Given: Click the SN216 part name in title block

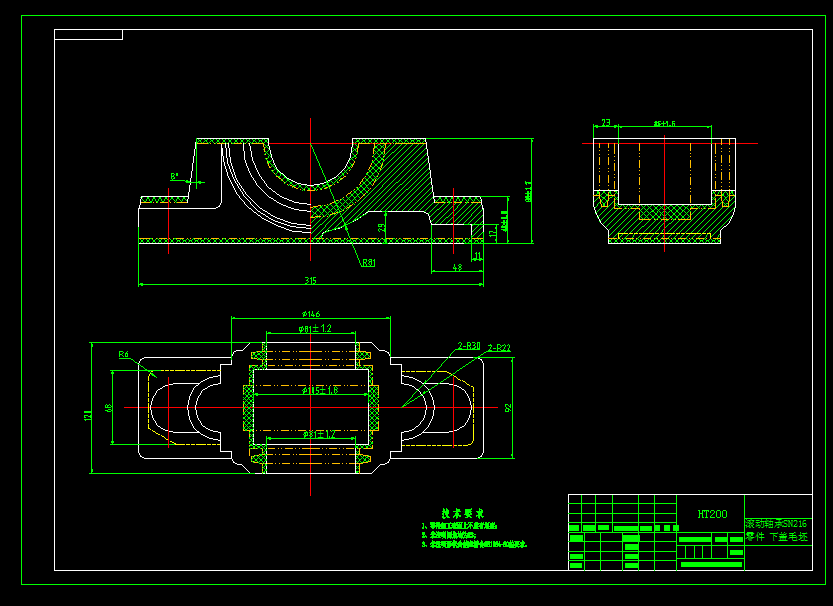Looking at the screenshot, I should pyautogui.click(x=776, y=523).
